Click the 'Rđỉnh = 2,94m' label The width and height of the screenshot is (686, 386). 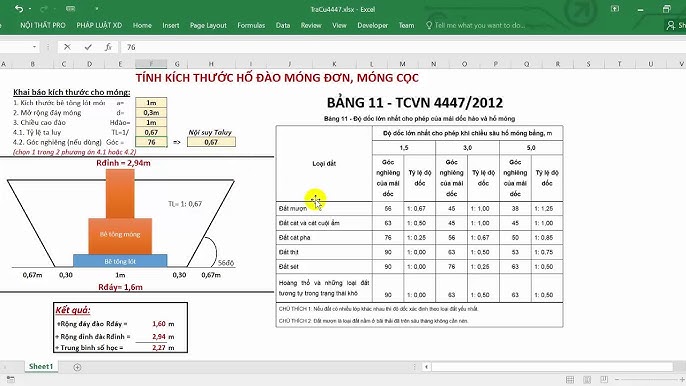click(x=123, y=163)
